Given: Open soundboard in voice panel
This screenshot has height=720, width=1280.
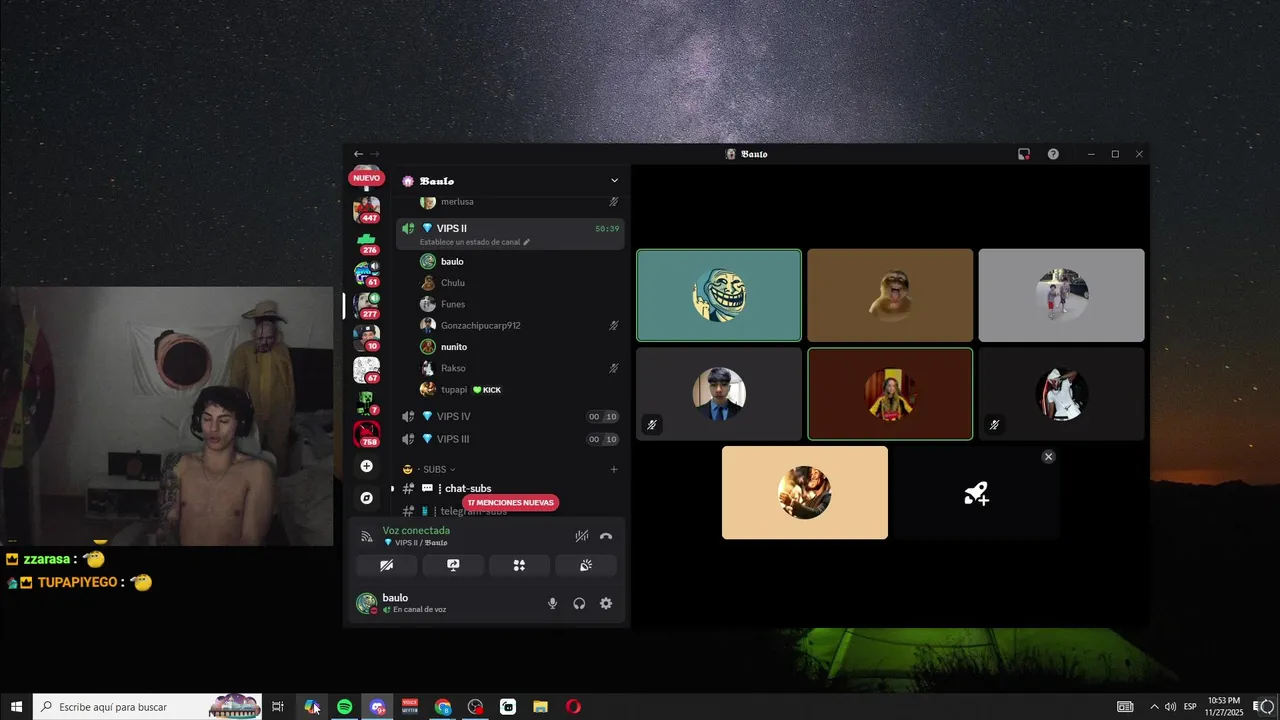Looking at the screenshot, I should [586, 565].
